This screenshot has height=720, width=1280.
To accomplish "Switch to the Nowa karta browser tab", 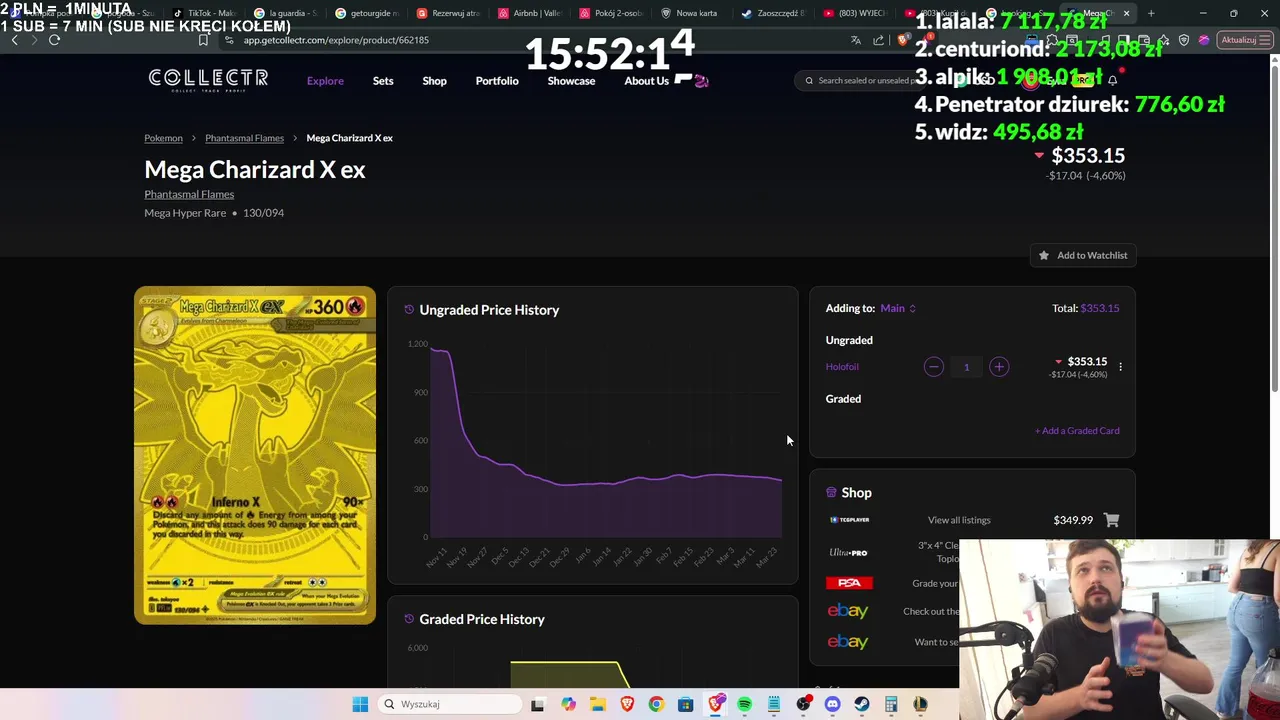I will pos(692,13).
